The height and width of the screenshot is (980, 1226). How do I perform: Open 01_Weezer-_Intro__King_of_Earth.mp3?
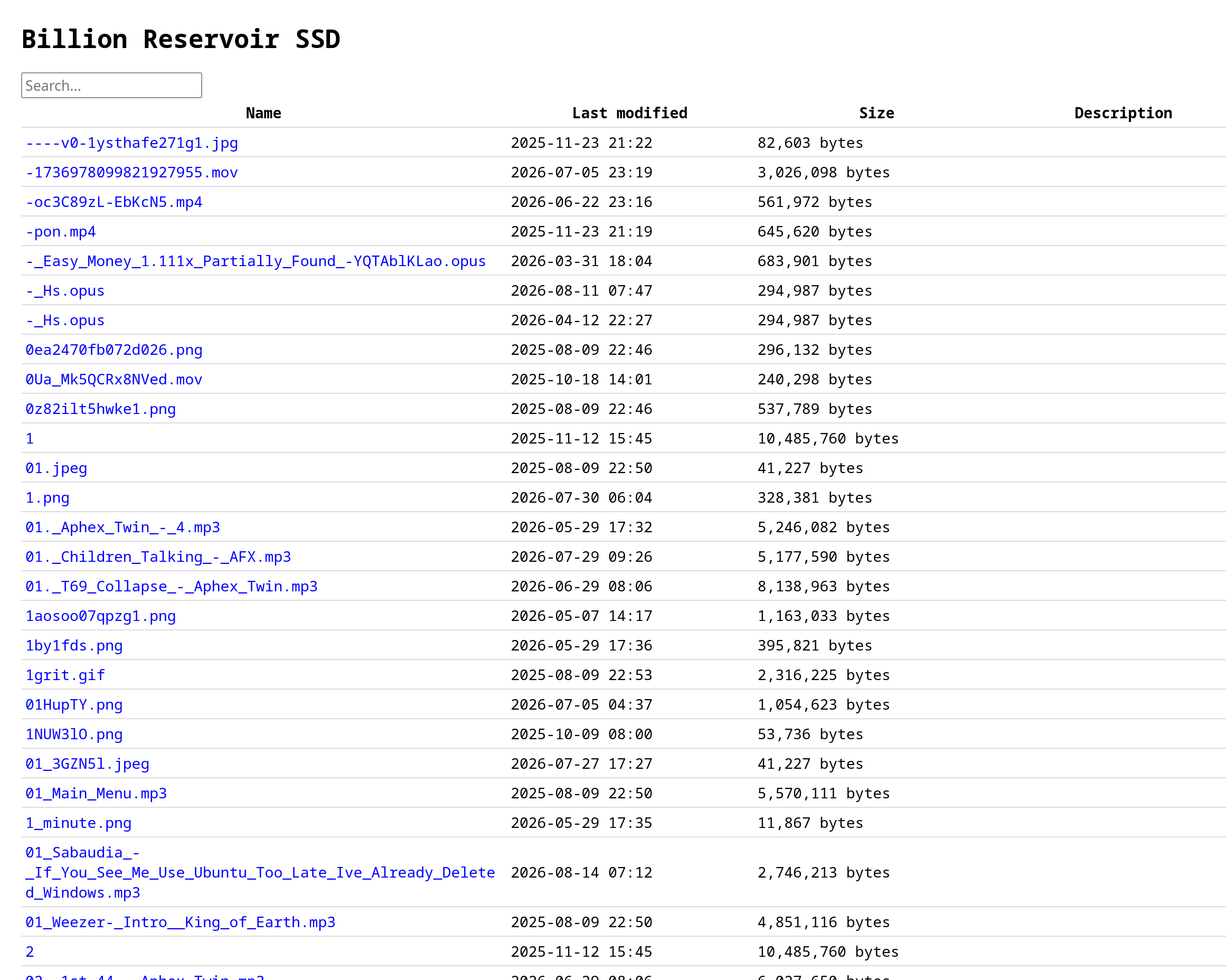pos(180,922)
